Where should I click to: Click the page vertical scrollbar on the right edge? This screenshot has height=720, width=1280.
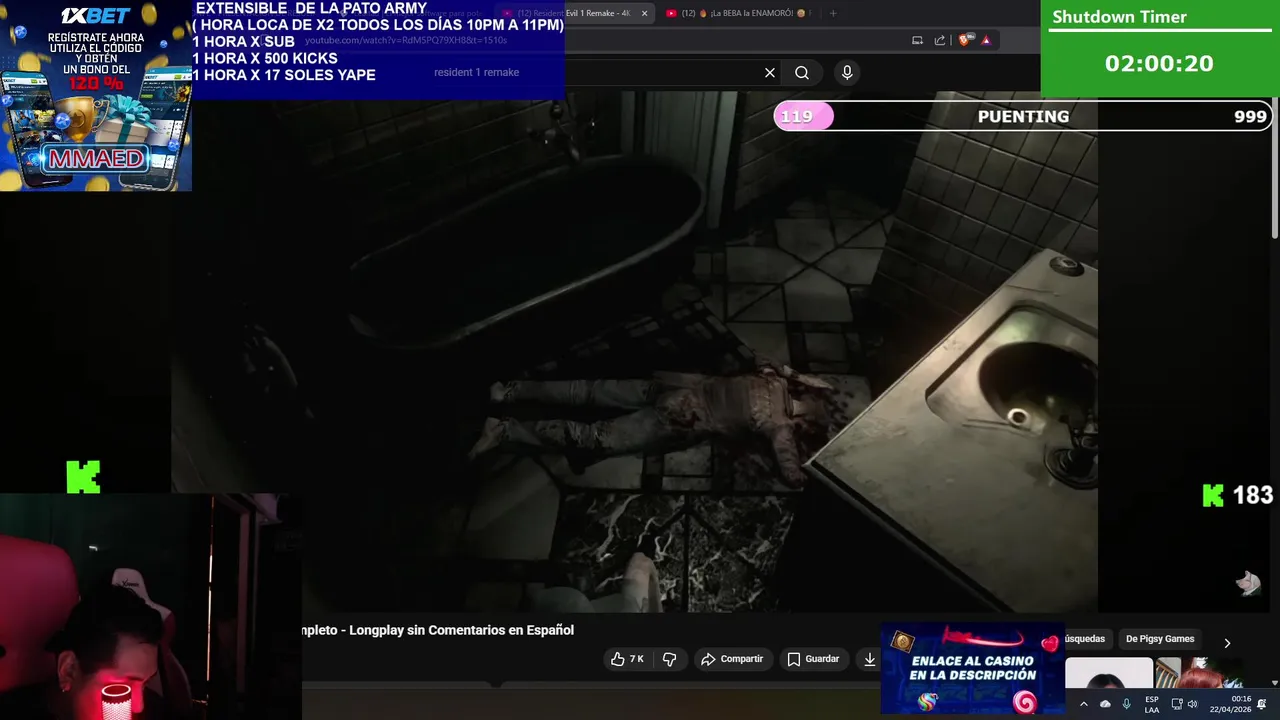(x=1274, y=170)
